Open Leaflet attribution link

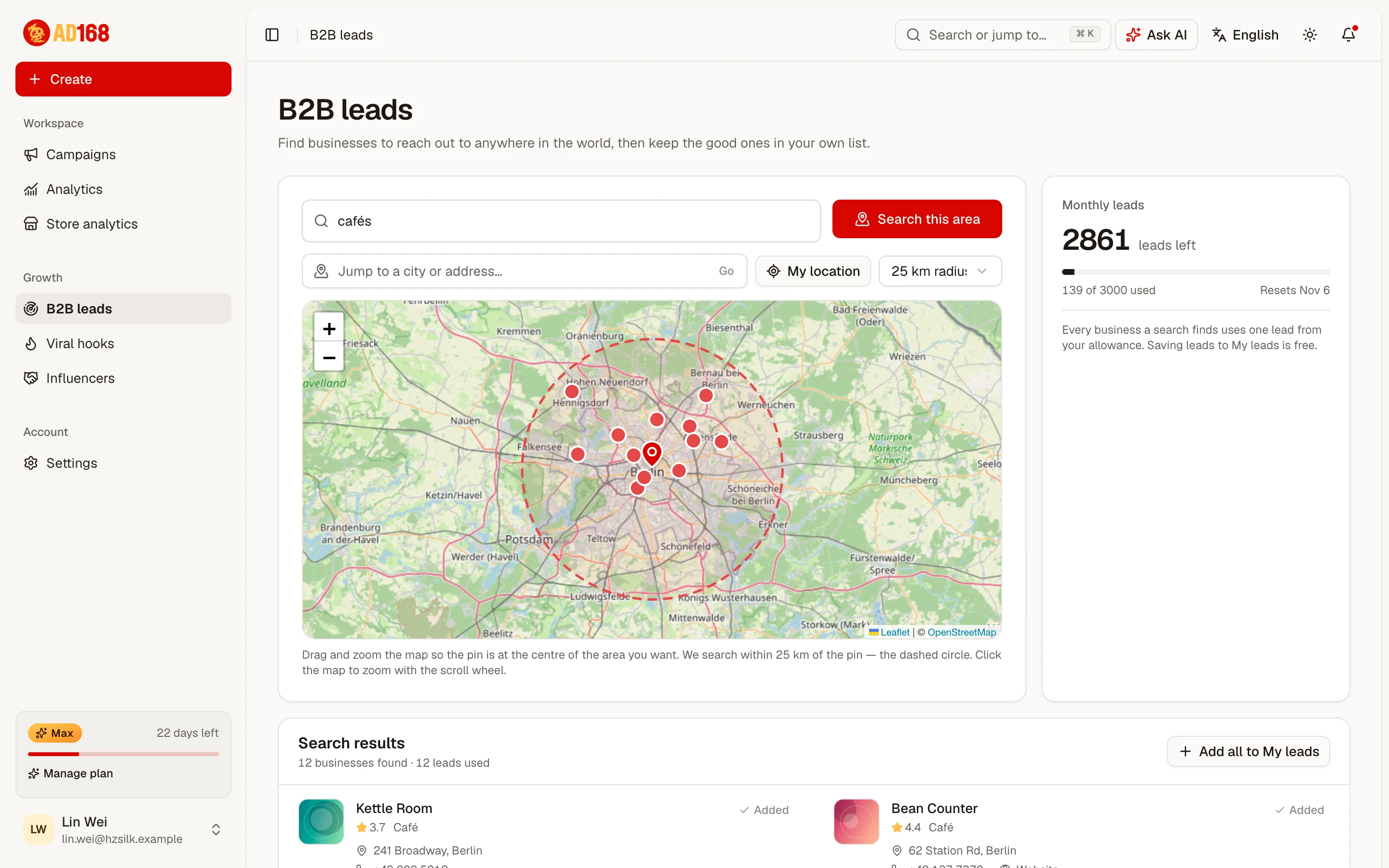[x=895, y=632]
